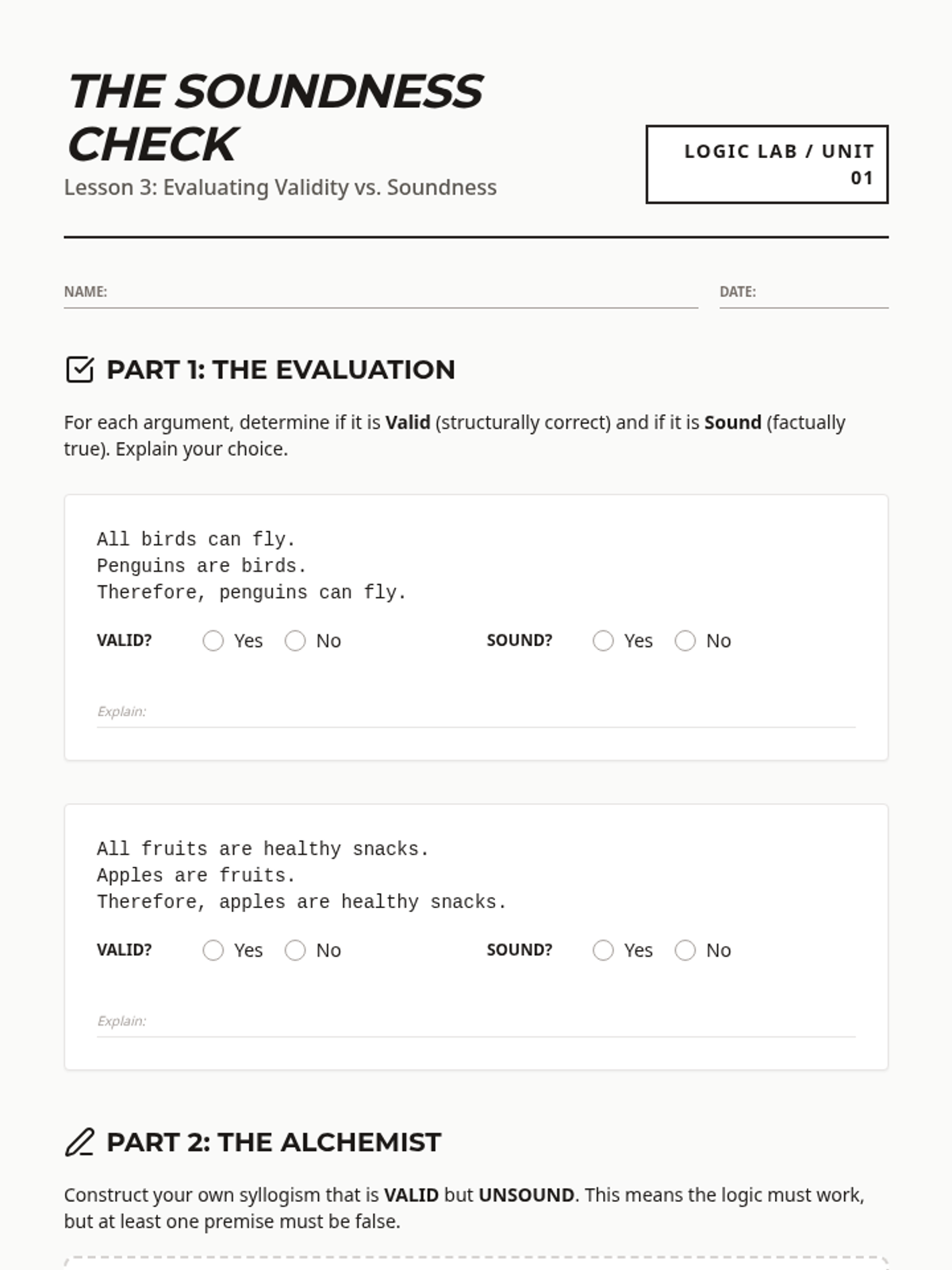Click the text 'Therefore, penguins can fly.'
Screen dimensions: 952x1270
(x=251, y=593)
